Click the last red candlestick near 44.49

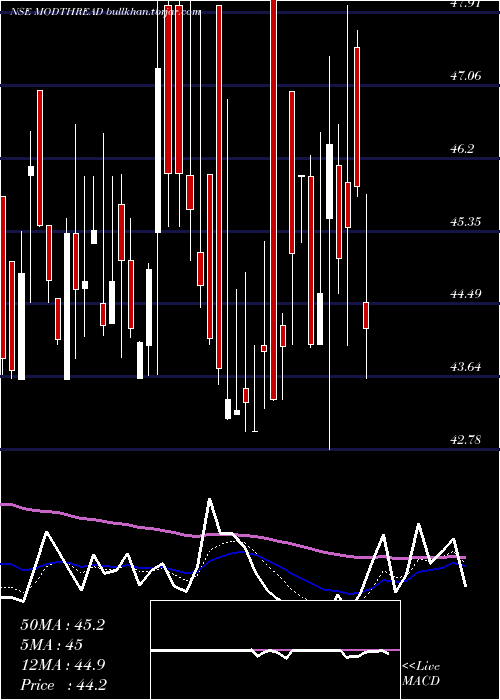click(366, 316)
